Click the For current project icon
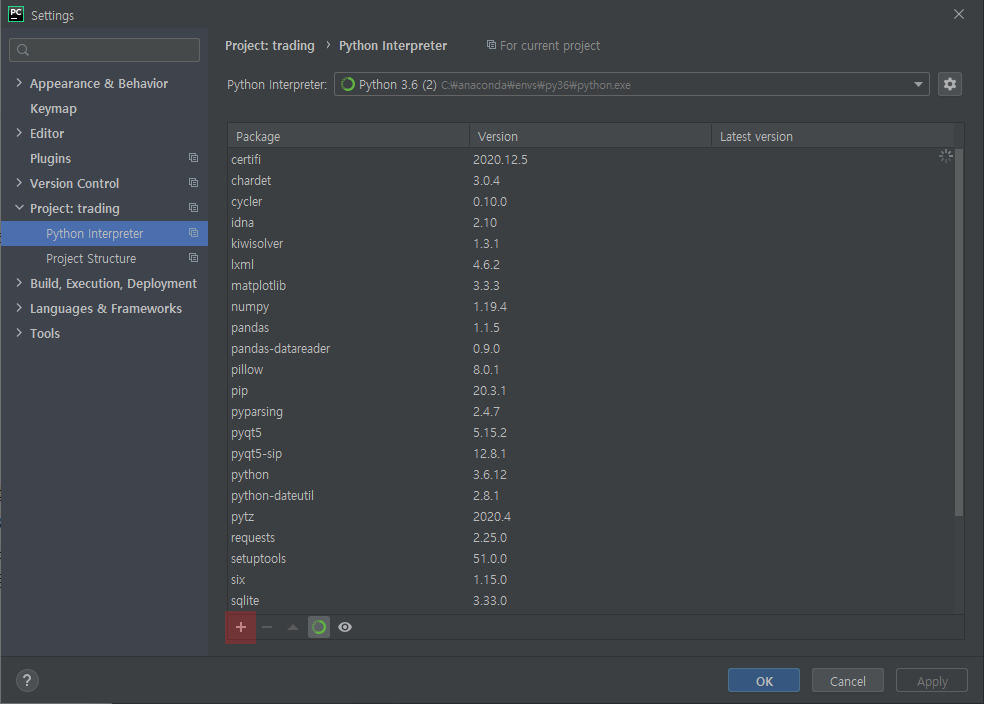 (491, 45)
